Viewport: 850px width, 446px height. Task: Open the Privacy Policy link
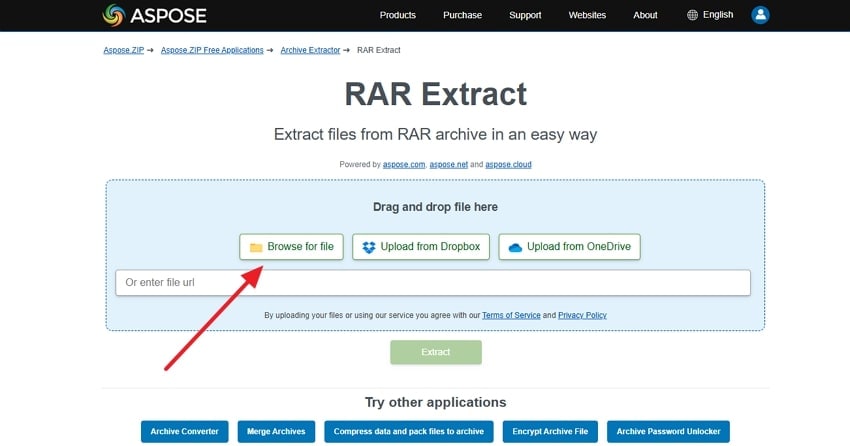pyautogui.click(x=582, y=315)
